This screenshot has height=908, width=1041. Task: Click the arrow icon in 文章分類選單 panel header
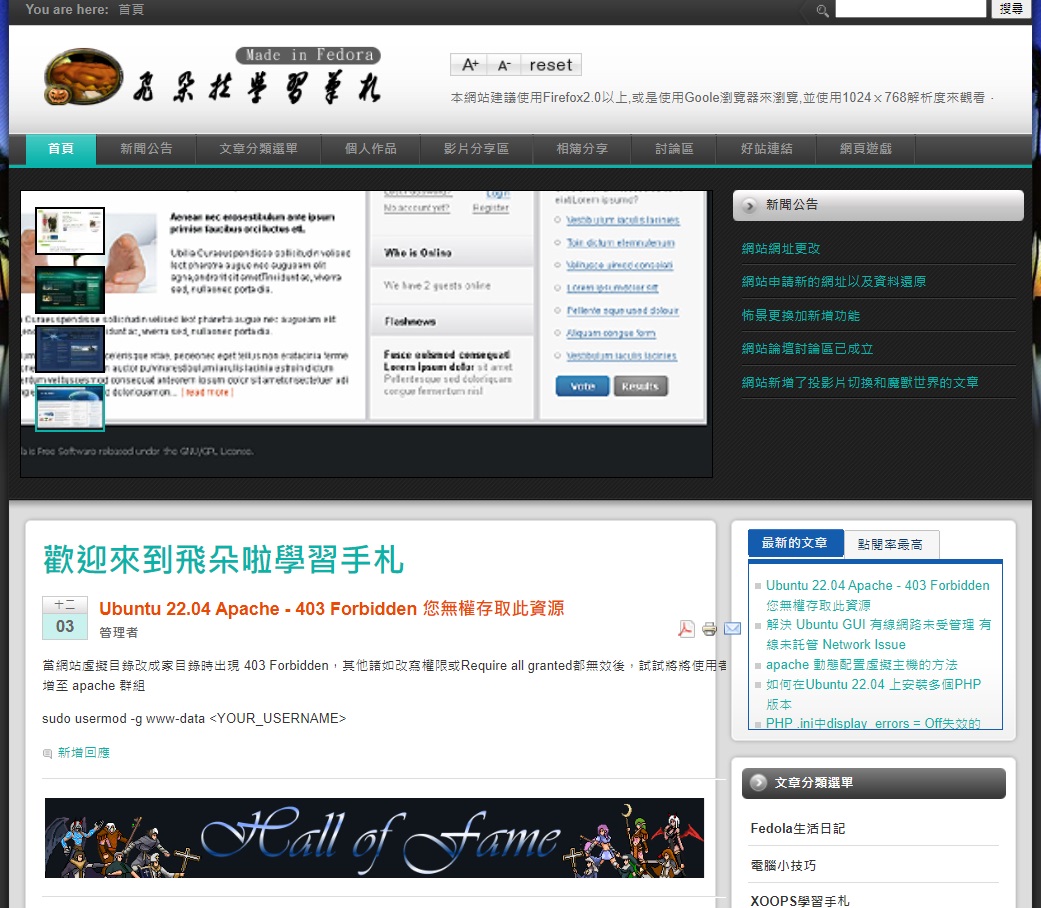759,783
